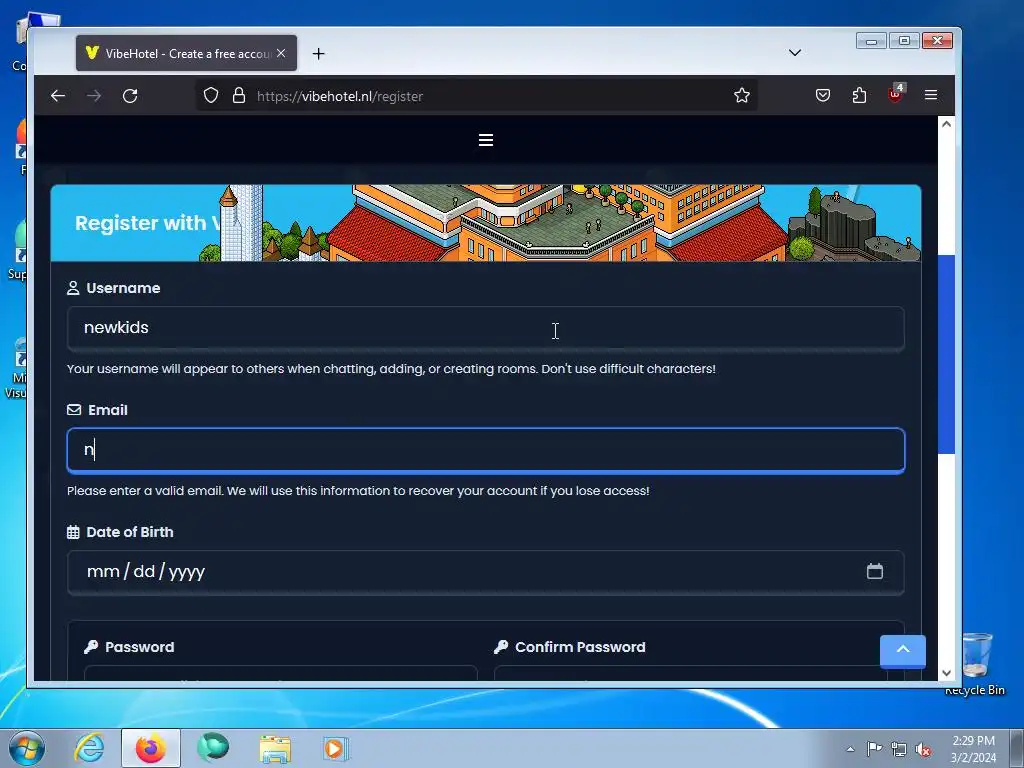Click the page scrollbar down arrow
The width and height of the screenshot is (1024, 768).
pos(946,673)
